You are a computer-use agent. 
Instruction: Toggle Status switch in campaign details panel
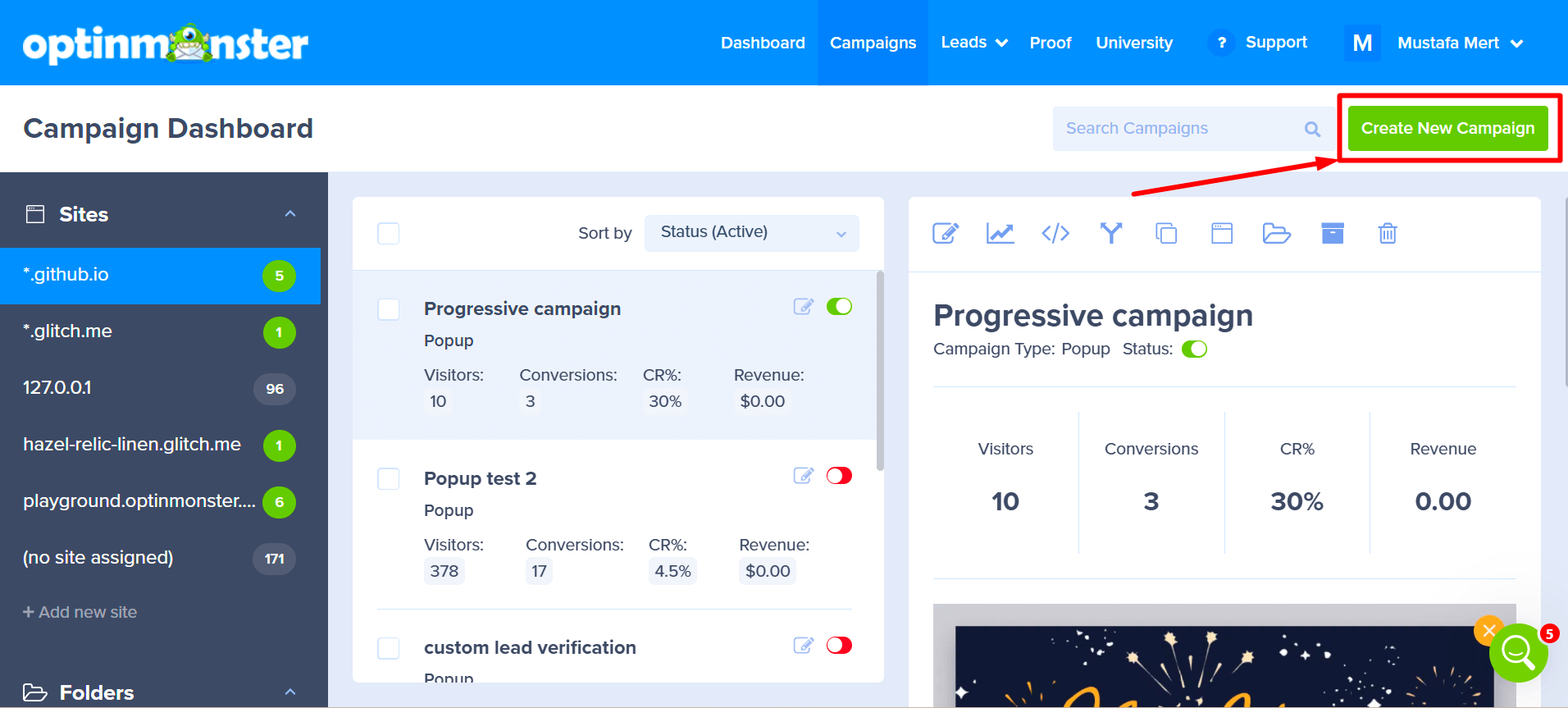[1194, 349]
